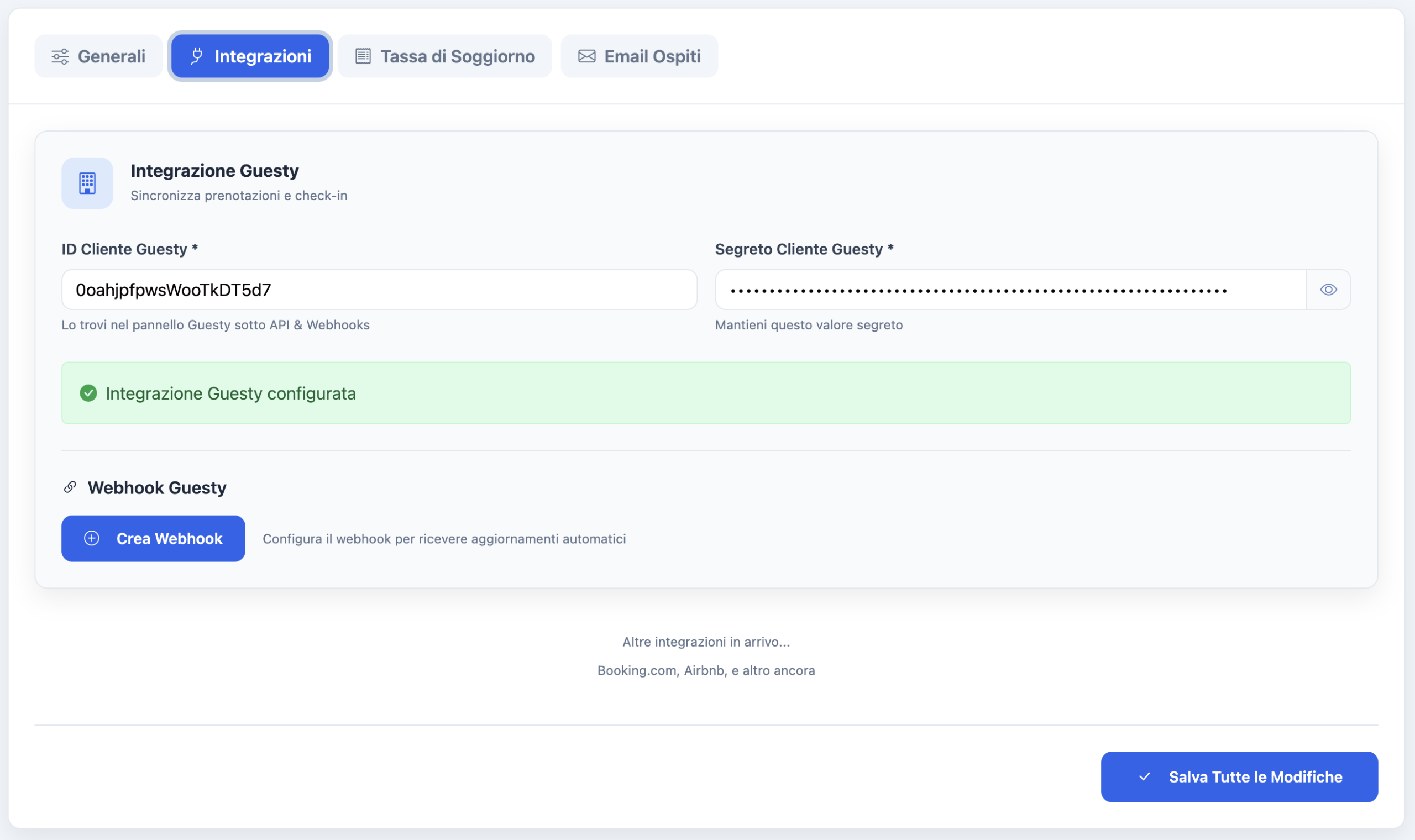Go to the Email Ospiti tab
Viewport: 1415px width, 840px height.
[x=639, y=56]
